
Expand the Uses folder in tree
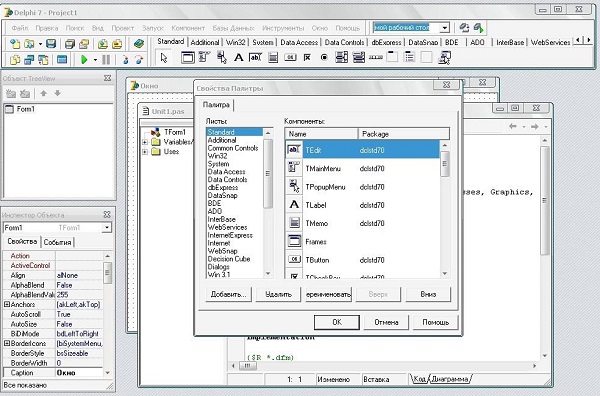pyautogui.click(x=145, y=152)
